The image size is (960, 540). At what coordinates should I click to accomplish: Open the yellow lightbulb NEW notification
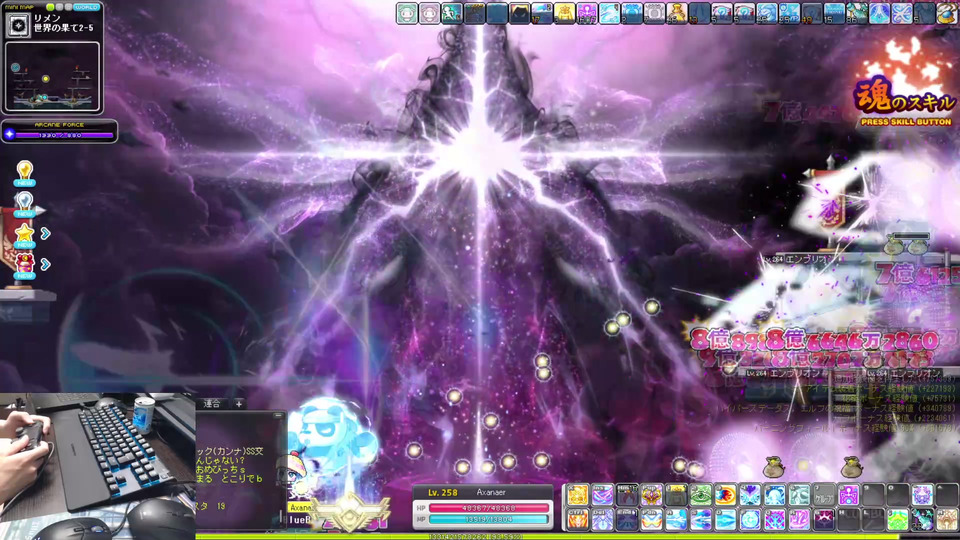click(24, 173)
